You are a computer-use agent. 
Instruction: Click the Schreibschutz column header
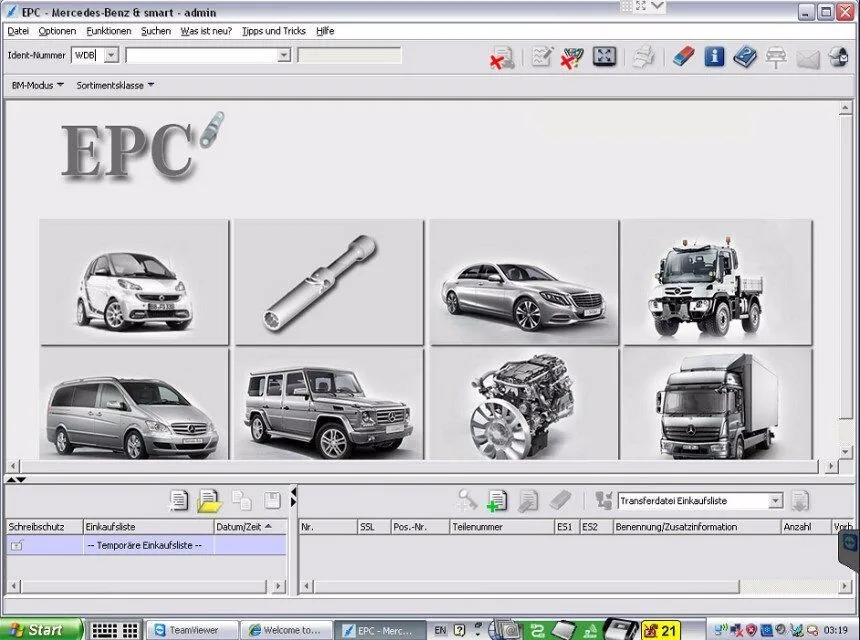(44, 526)
